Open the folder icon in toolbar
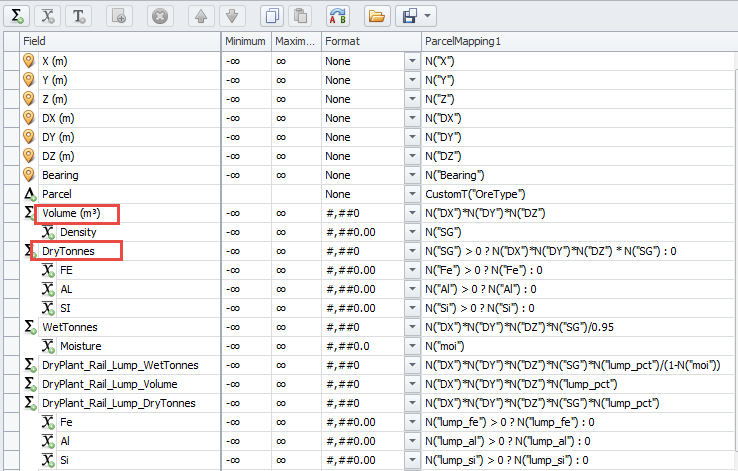This screenshot has width=738, height=471. (x=376, y=16)
